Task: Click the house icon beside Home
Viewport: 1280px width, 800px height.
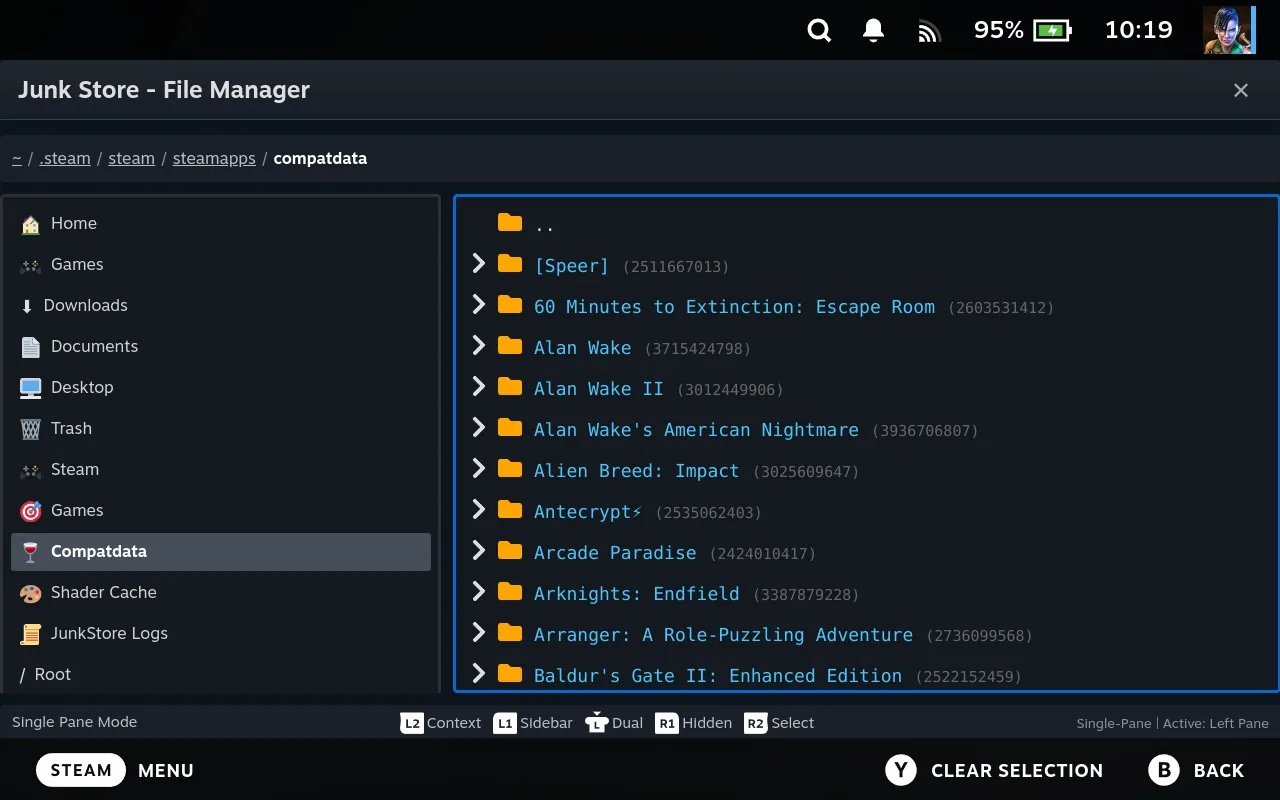Action: 31,224
